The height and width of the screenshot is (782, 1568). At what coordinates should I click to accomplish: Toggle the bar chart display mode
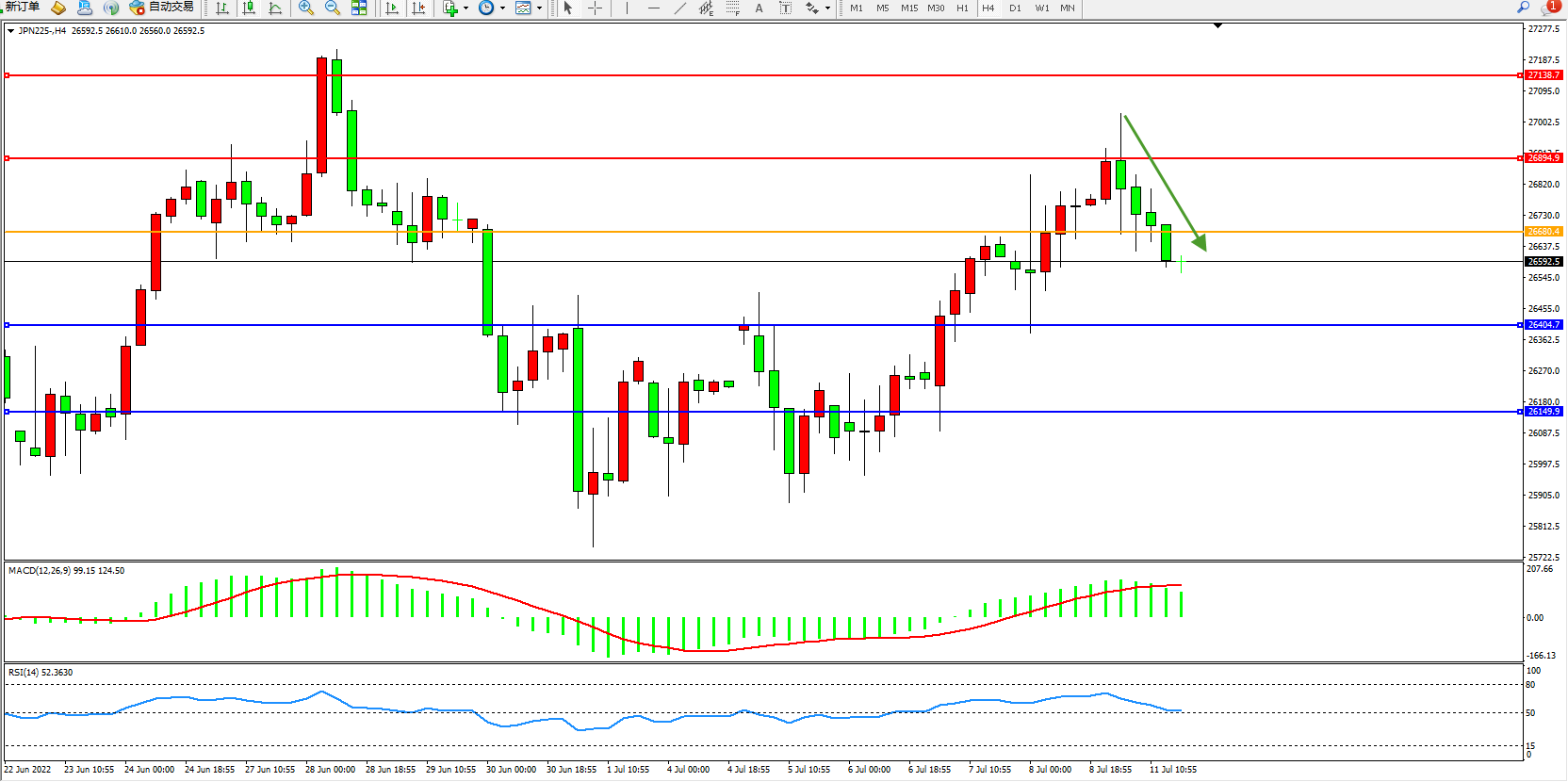[222, 8]
